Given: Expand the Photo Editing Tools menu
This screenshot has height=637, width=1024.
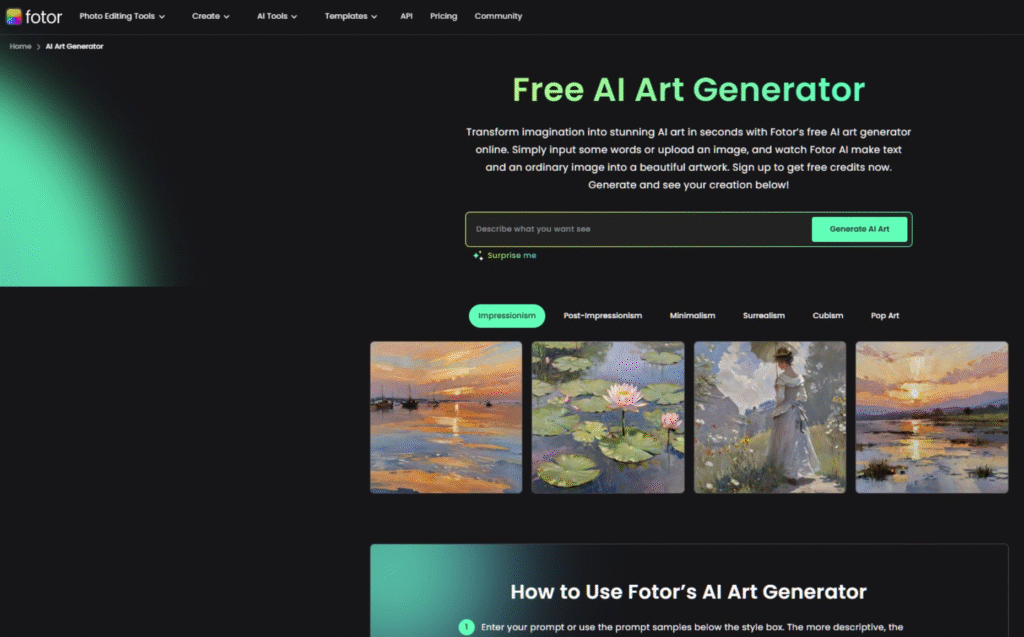Looking at the screenshot, I should 122,16.
